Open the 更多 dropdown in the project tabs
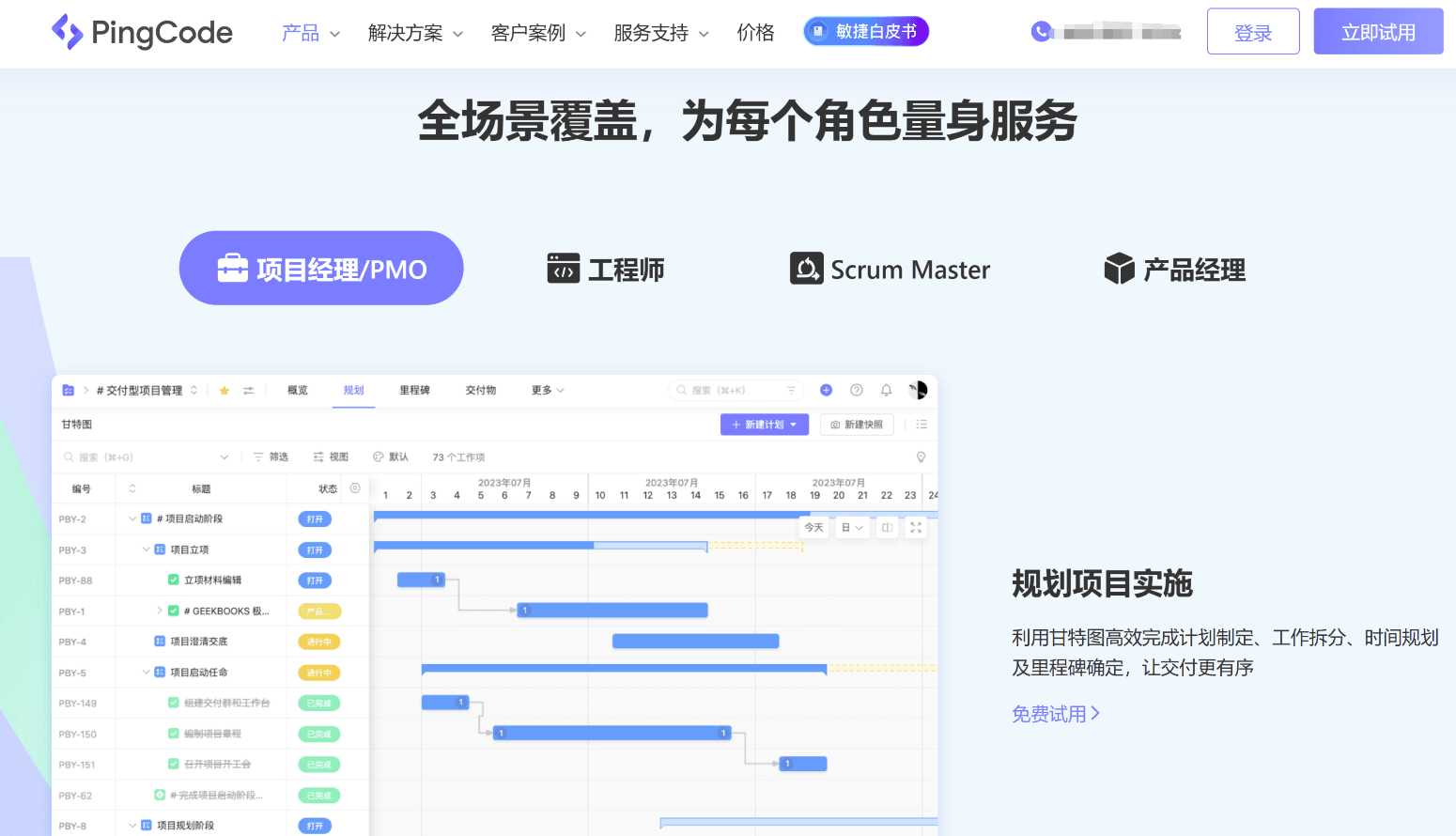 [548, 391]
